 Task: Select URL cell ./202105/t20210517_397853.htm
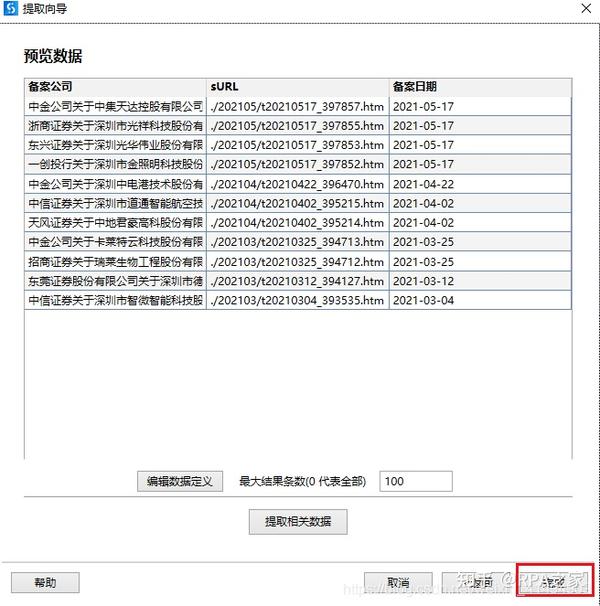pos(298,145)
